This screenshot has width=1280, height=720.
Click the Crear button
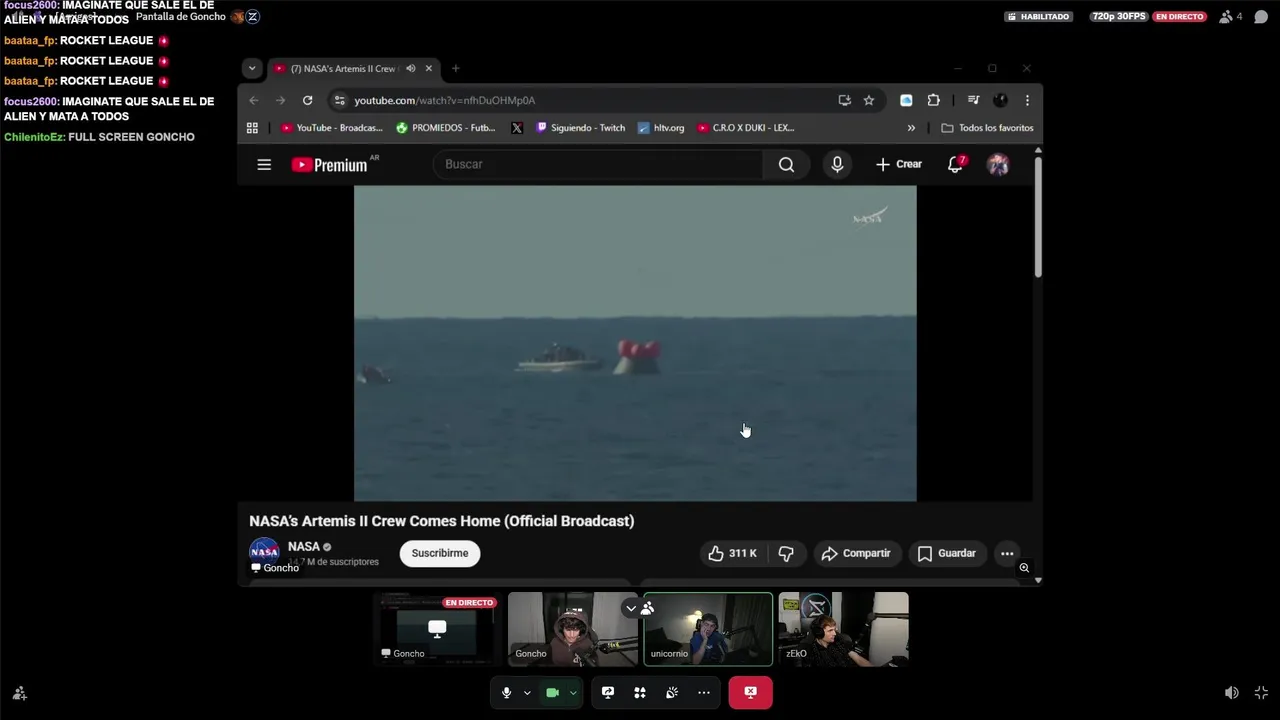[x=899, y=164]
